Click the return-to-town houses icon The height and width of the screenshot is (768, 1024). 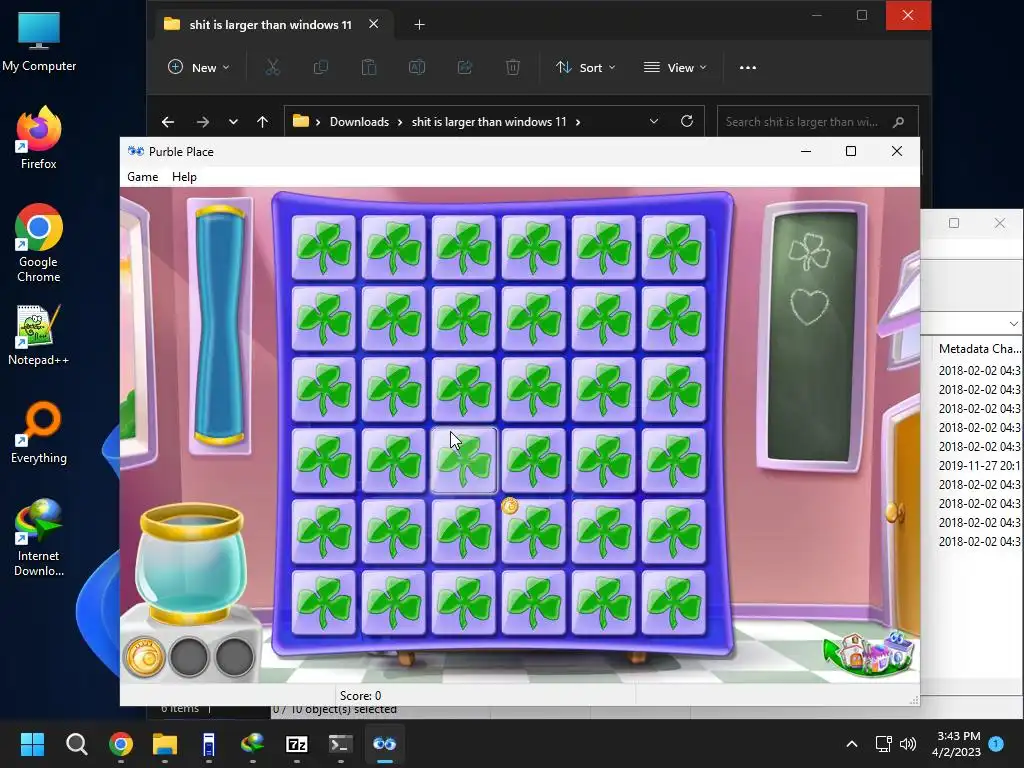click(869, 654)
